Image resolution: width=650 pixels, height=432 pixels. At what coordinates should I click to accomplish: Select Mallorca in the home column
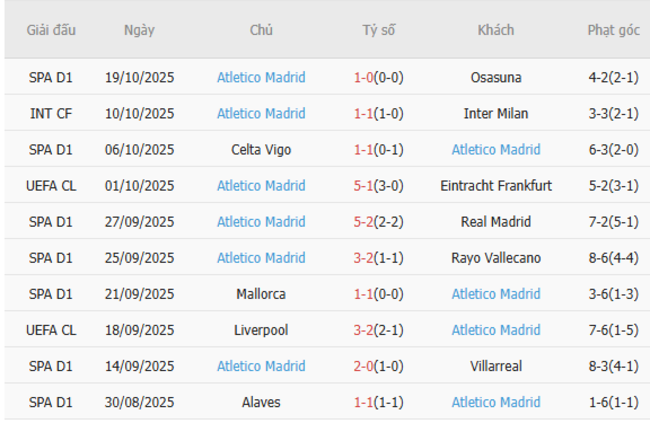coord(261,293)
